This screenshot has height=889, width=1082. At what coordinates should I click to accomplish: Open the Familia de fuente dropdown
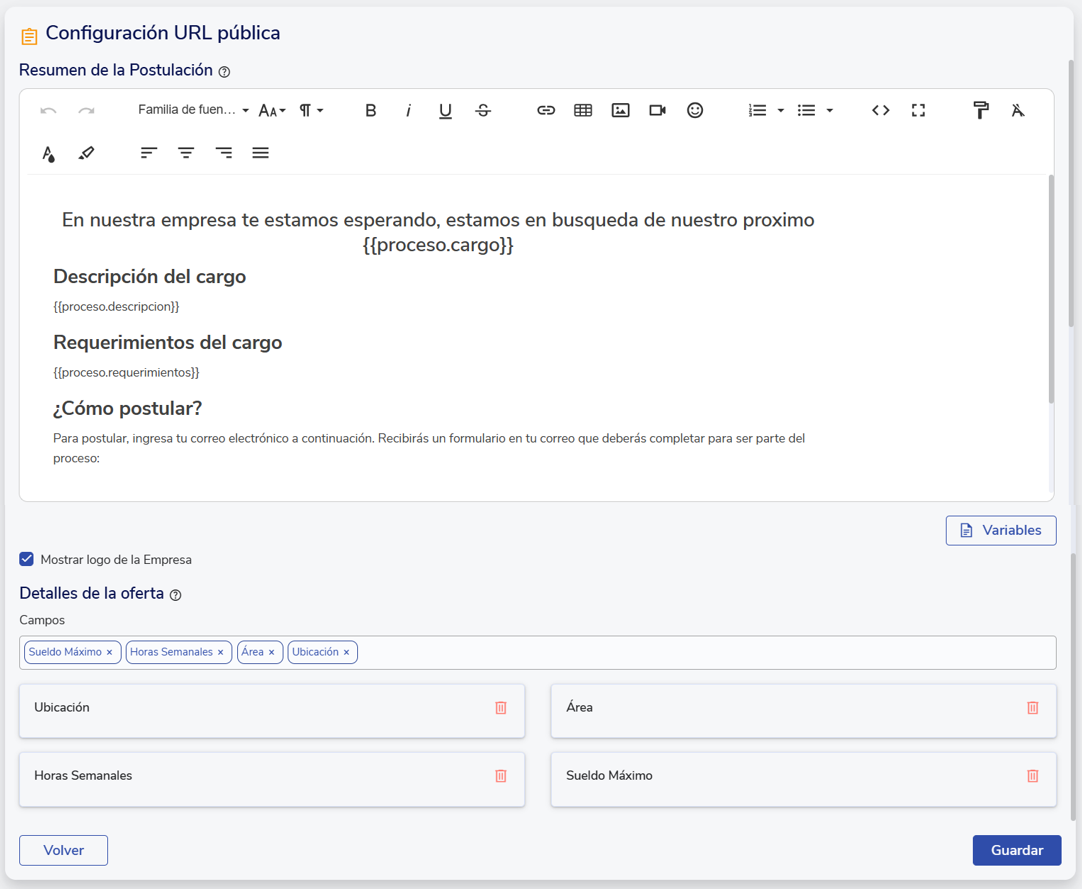[x=193, y=110]
